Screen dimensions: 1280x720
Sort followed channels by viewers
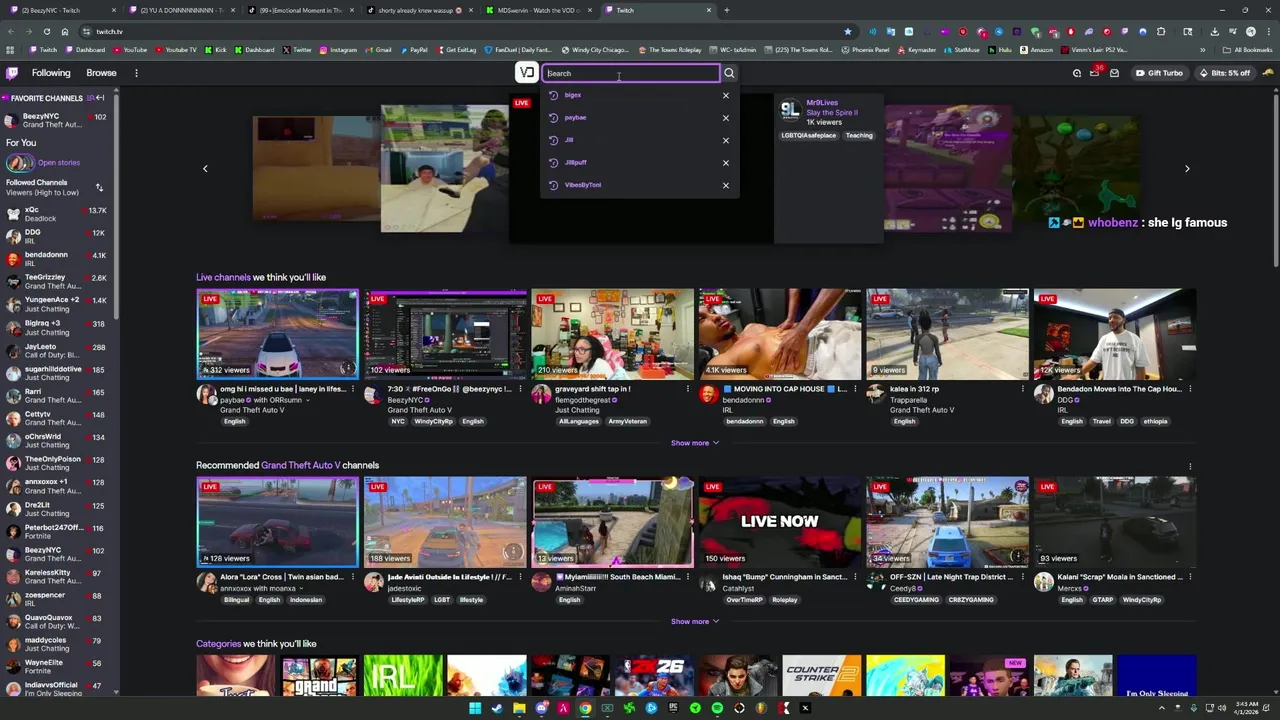pos(99,187)
